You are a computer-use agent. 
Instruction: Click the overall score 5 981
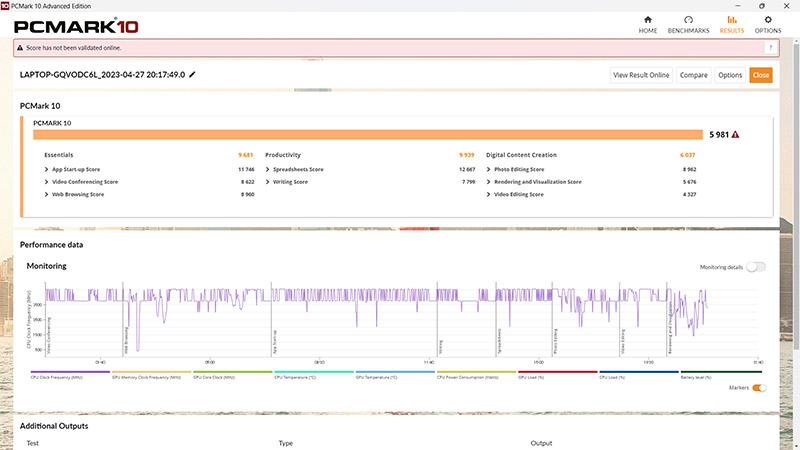(719, 135)
